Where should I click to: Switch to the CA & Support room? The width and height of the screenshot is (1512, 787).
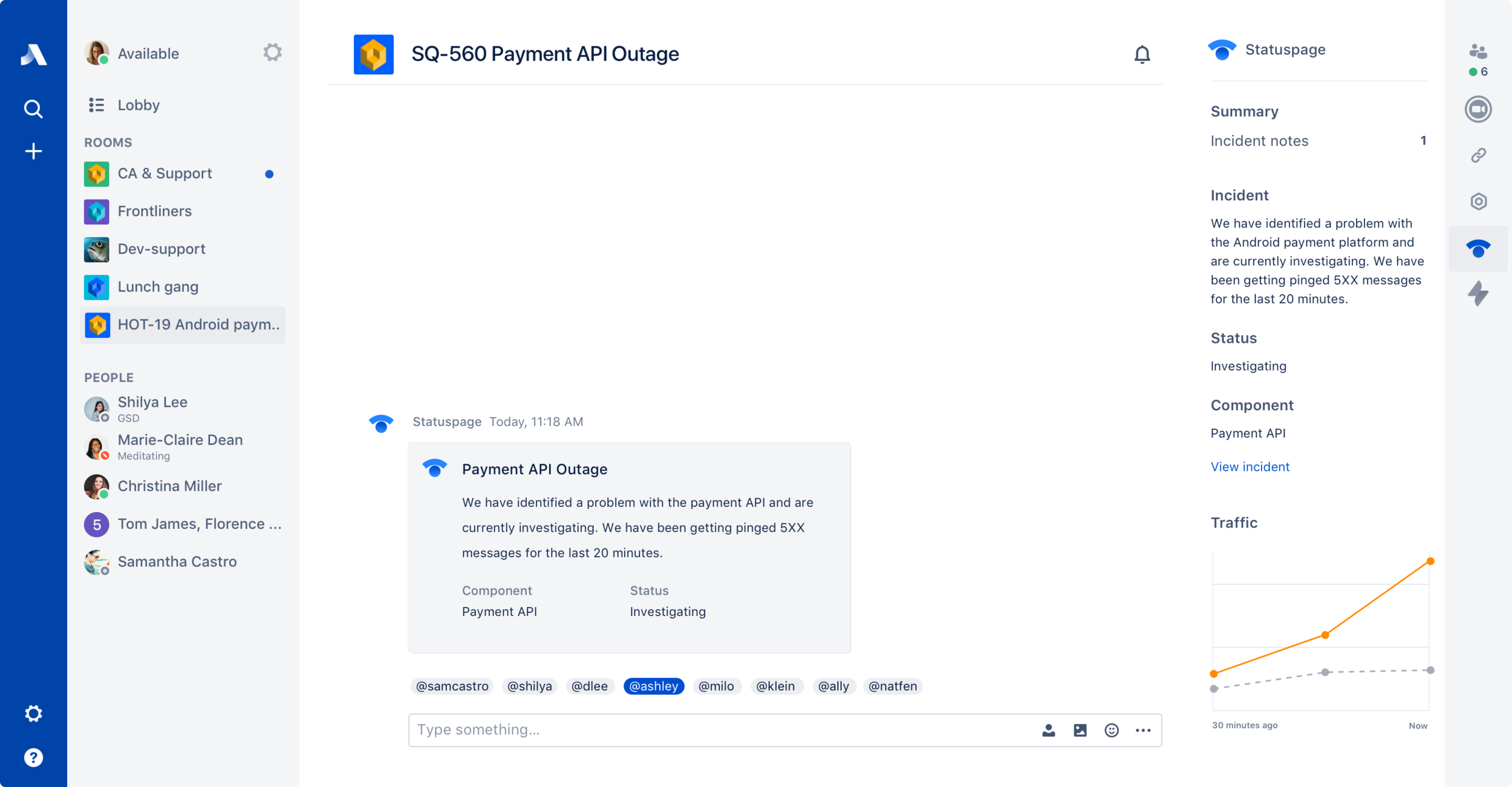[x=165, y=173]
